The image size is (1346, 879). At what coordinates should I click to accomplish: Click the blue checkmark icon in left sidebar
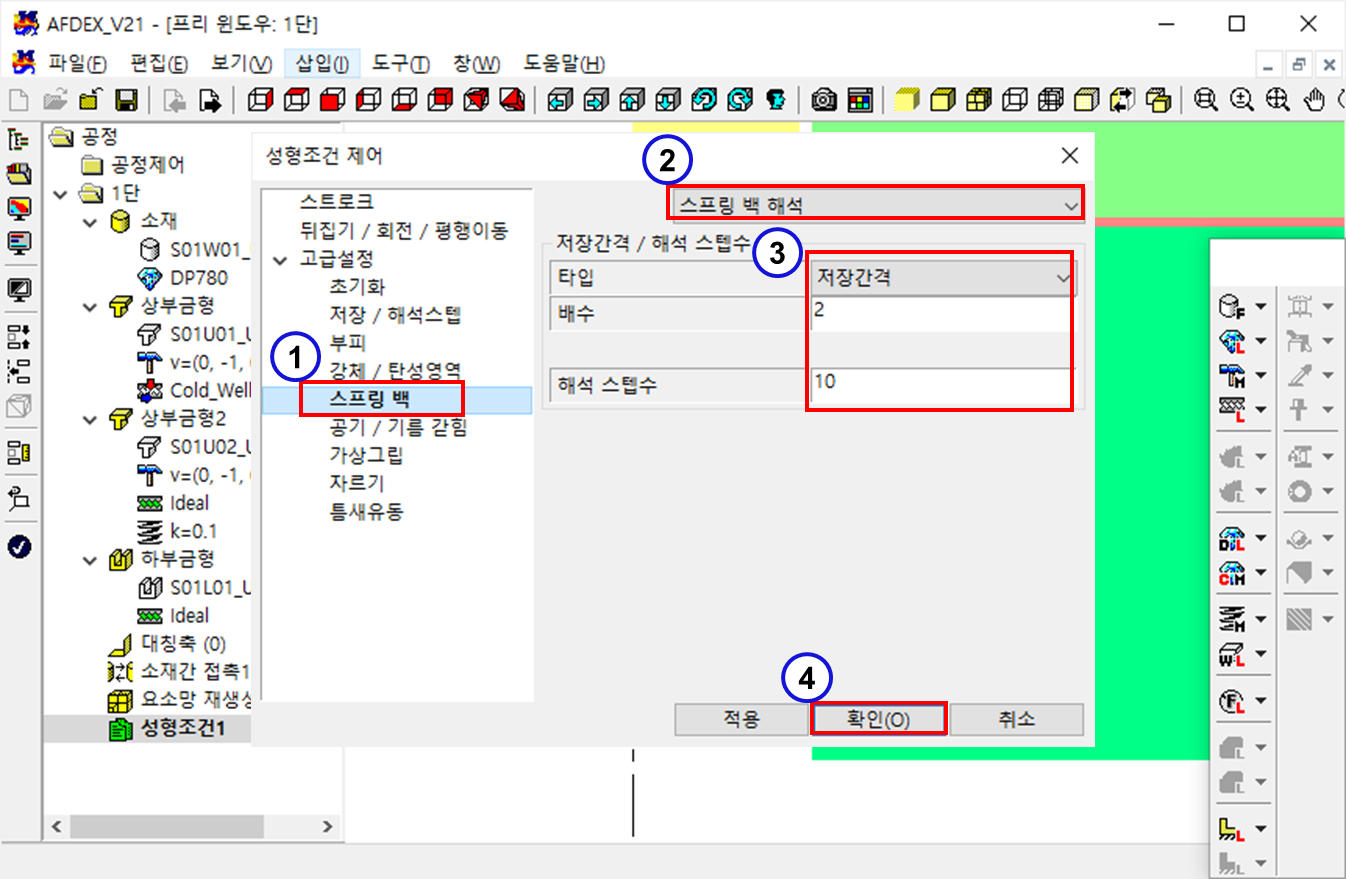coord(19,546)
